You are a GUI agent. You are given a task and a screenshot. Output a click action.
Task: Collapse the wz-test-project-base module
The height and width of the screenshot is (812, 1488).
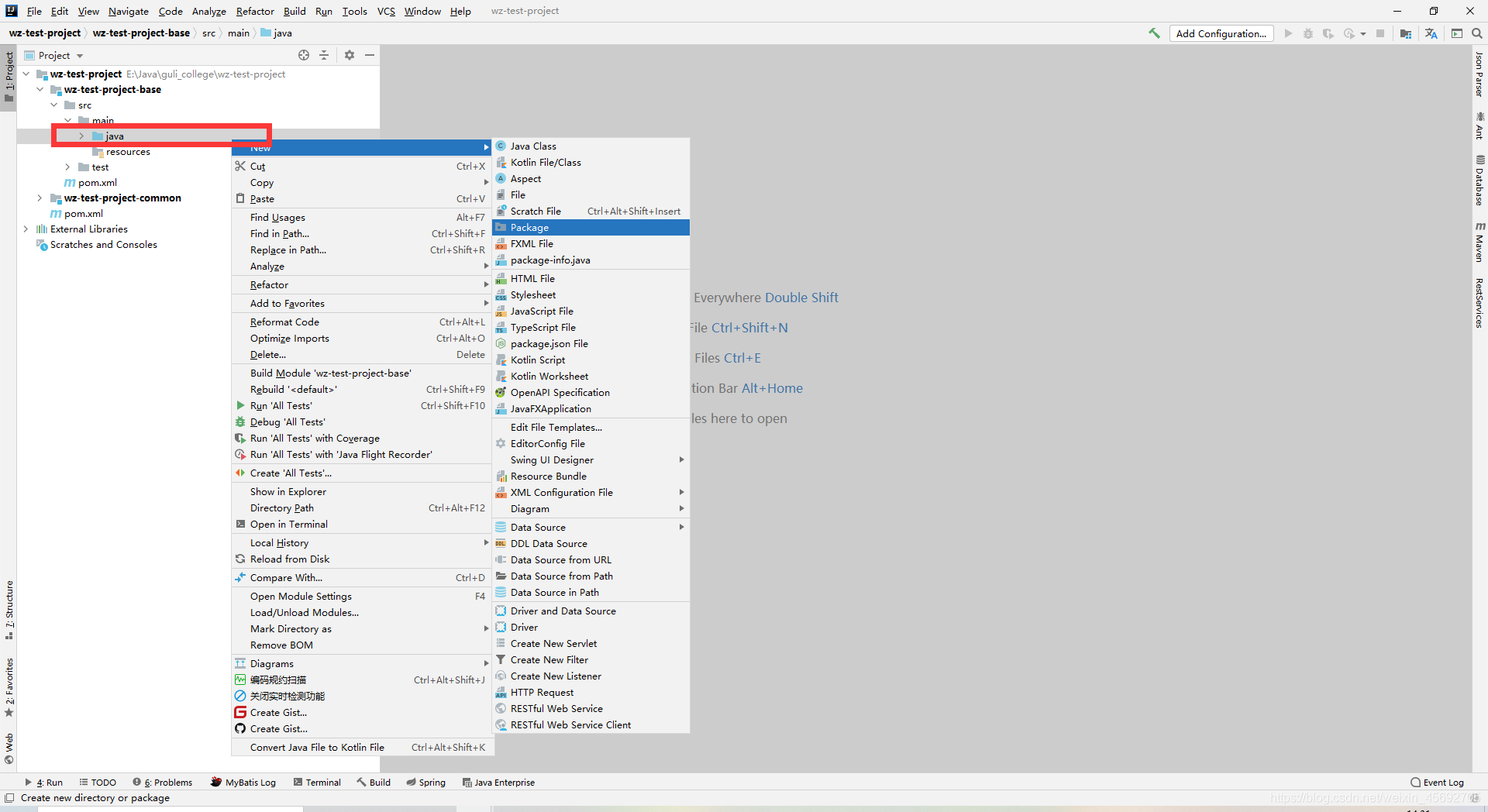(40, 89)
